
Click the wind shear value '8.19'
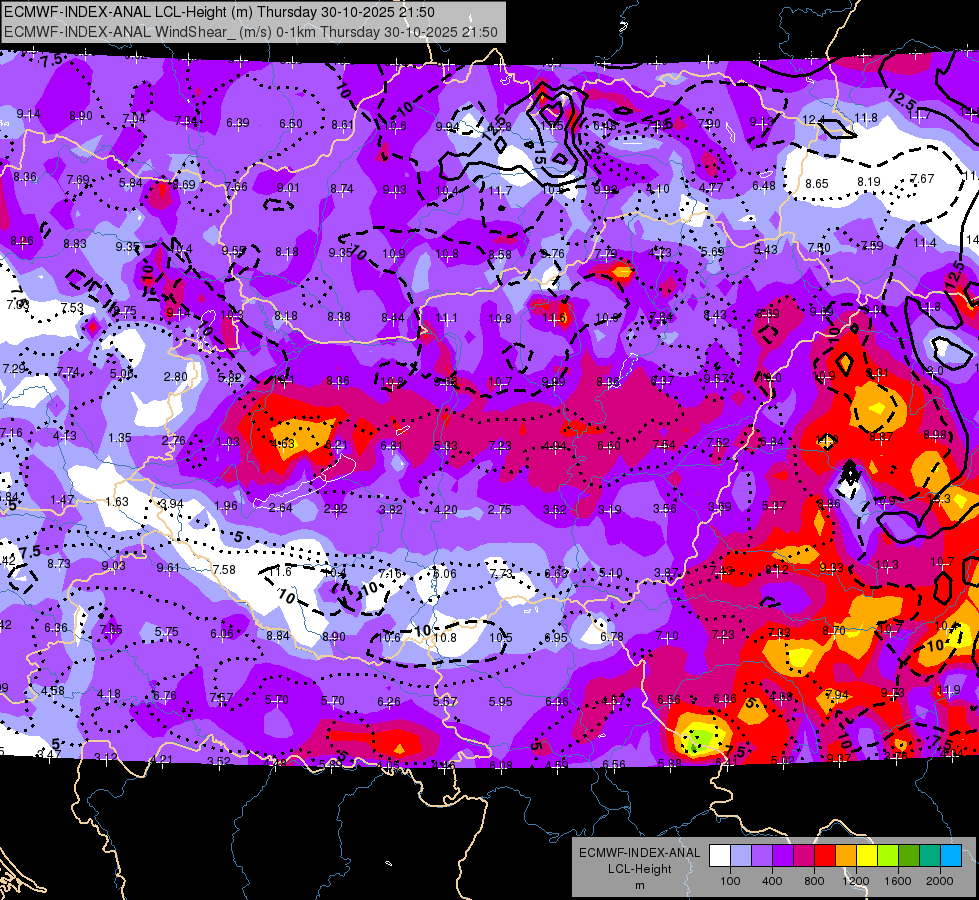[x=868, y=181]
